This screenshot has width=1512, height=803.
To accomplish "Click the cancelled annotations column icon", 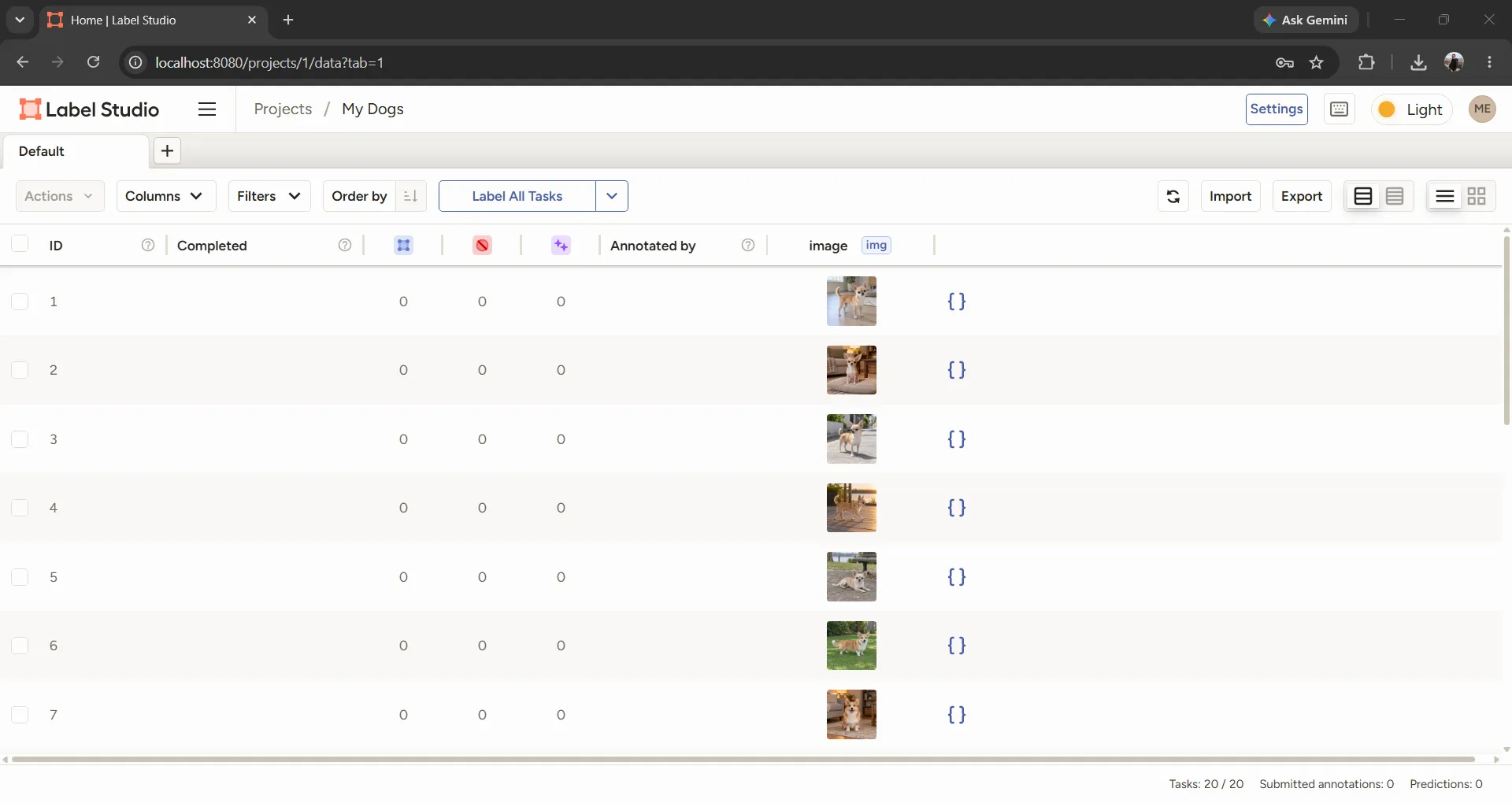I will point(482,246).
